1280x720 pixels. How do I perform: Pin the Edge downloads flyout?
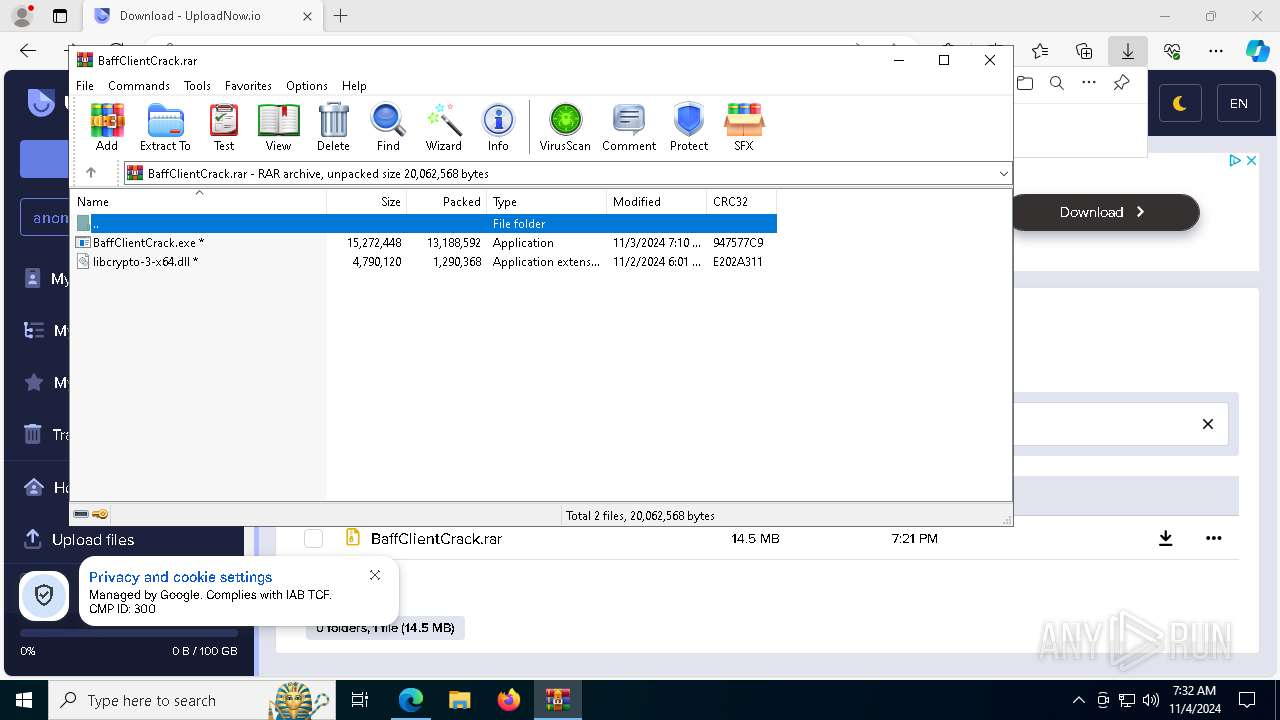[x=1121, y=83]
